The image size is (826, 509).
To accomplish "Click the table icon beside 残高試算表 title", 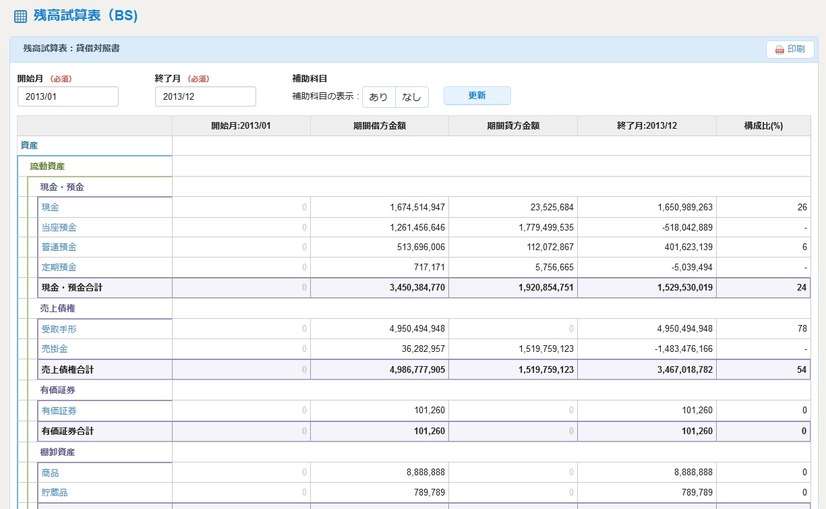I will tap(20, 17).
